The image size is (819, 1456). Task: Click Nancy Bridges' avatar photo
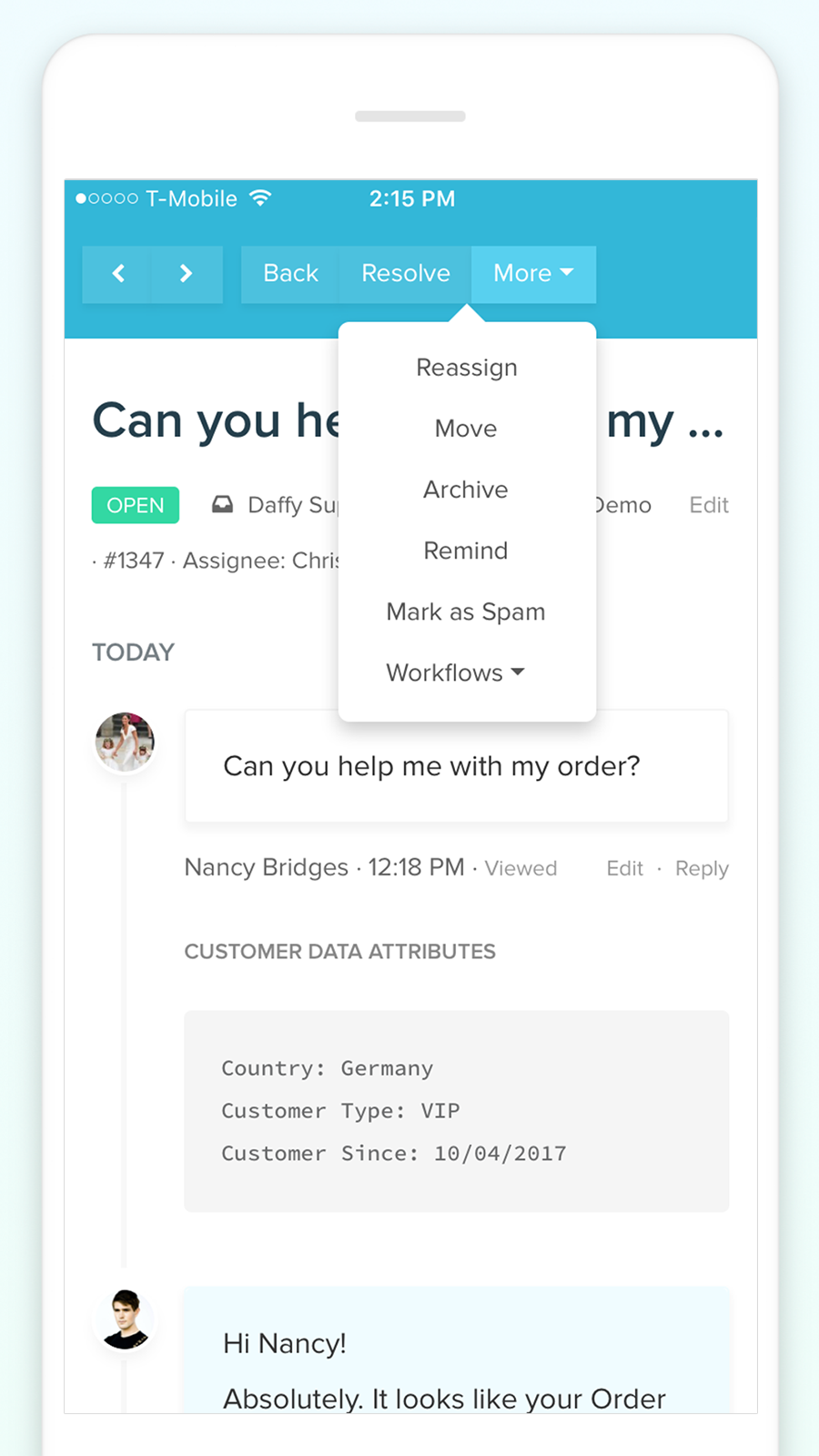tap(125, 742)
